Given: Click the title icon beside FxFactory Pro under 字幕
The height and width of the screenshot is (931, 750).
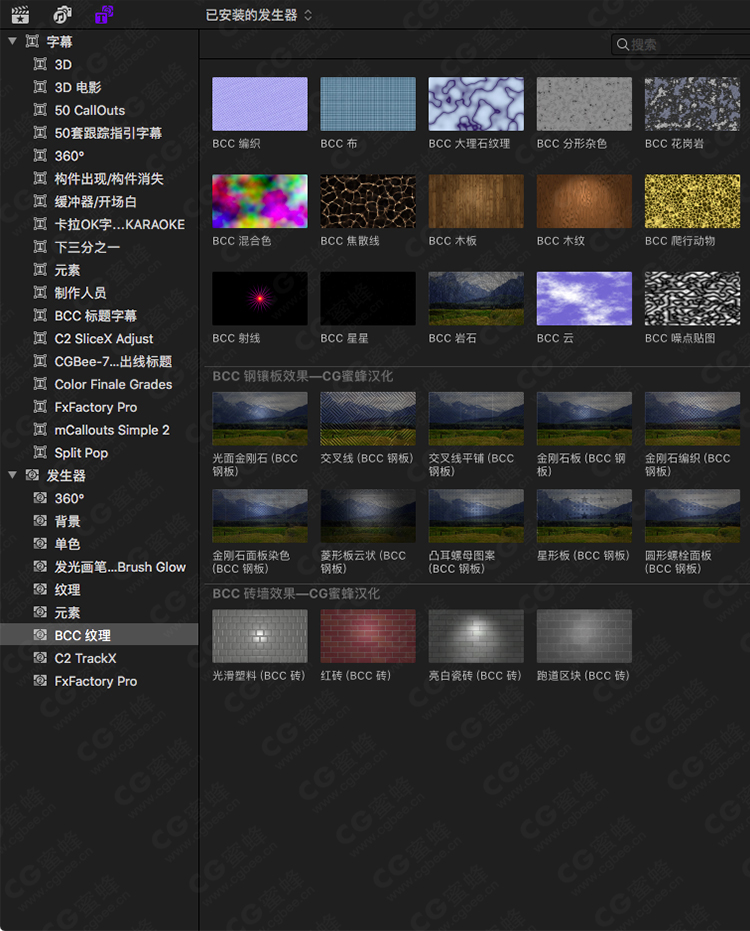Looking at the screenshot, I should pos(40,407).
